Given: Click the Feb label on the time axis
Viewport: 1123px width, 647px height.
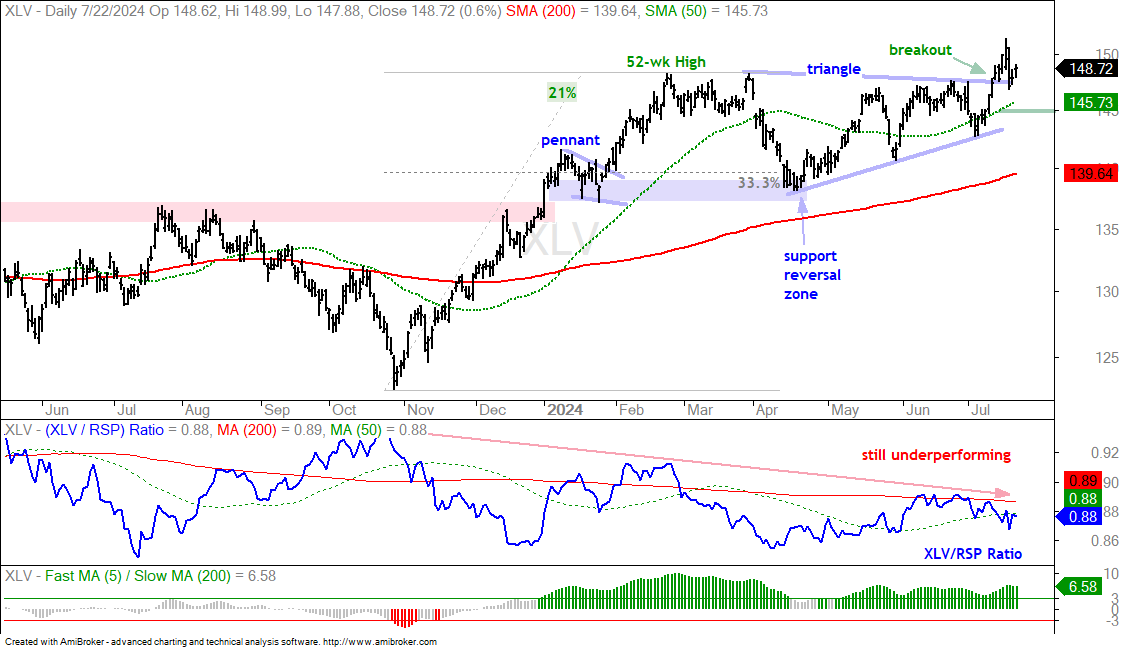Looking at the screenshot, I should (x=631, y=410).
